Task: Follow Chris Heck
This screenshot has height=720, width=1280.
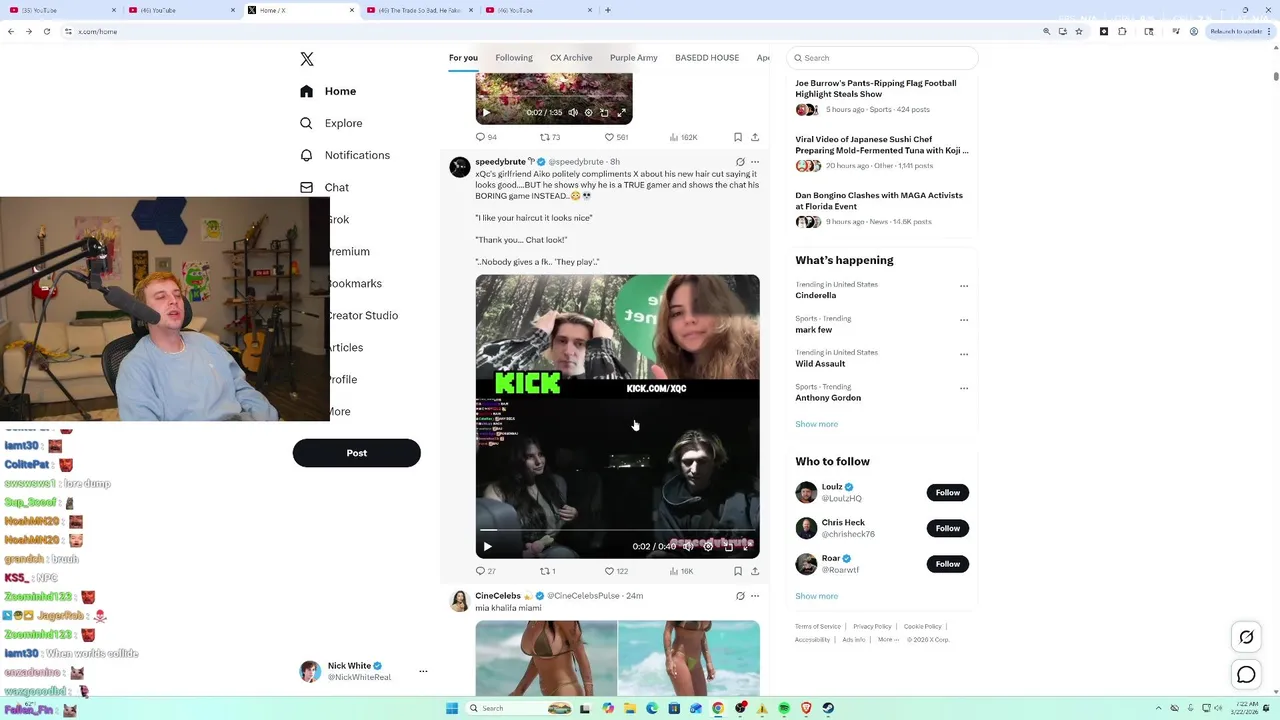Action: pos(948,528)
